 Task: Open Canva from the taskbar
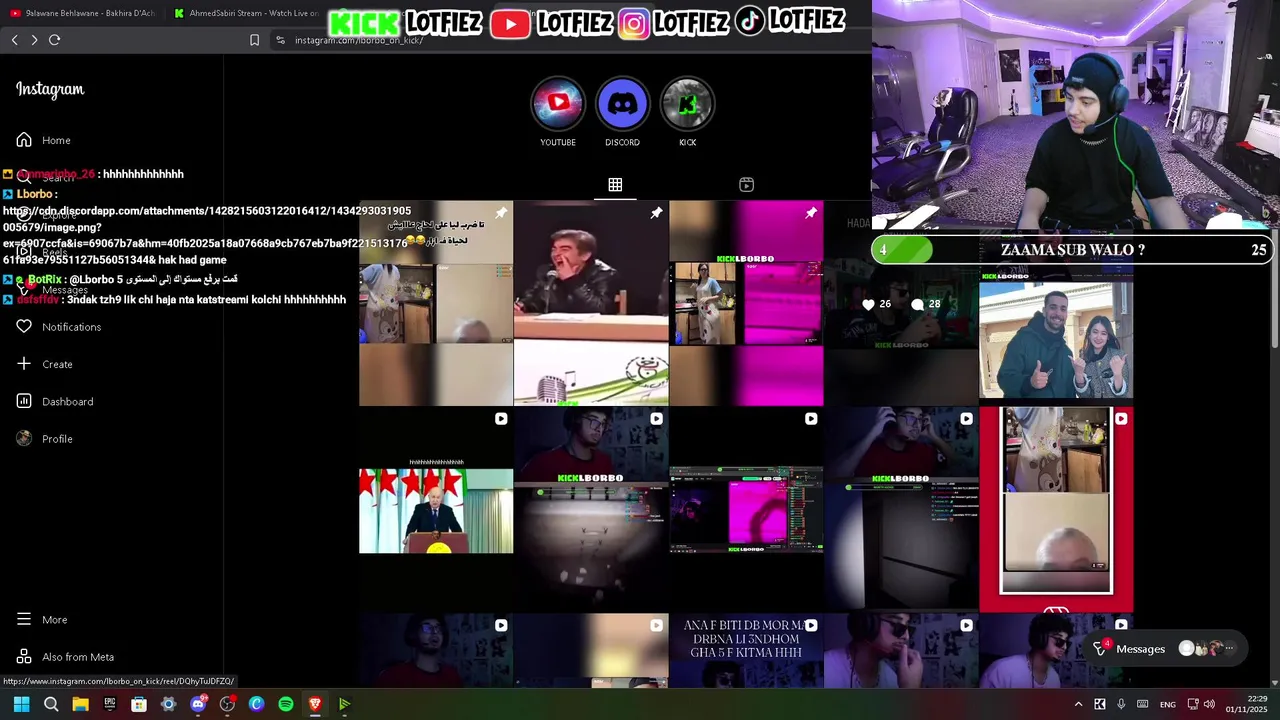click(x=256, y=704)
